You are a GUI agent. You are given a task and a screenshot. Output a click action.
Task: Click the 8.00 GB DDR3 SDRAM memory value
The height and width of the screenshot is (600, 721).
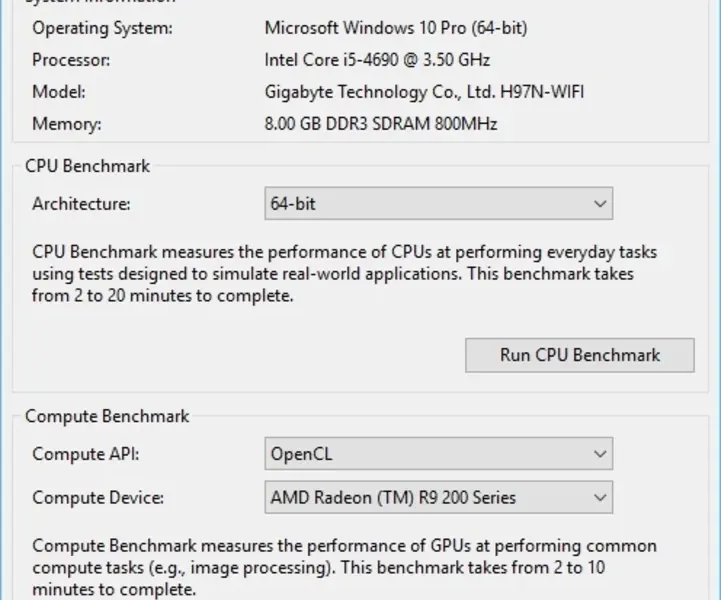pos(380,125)
